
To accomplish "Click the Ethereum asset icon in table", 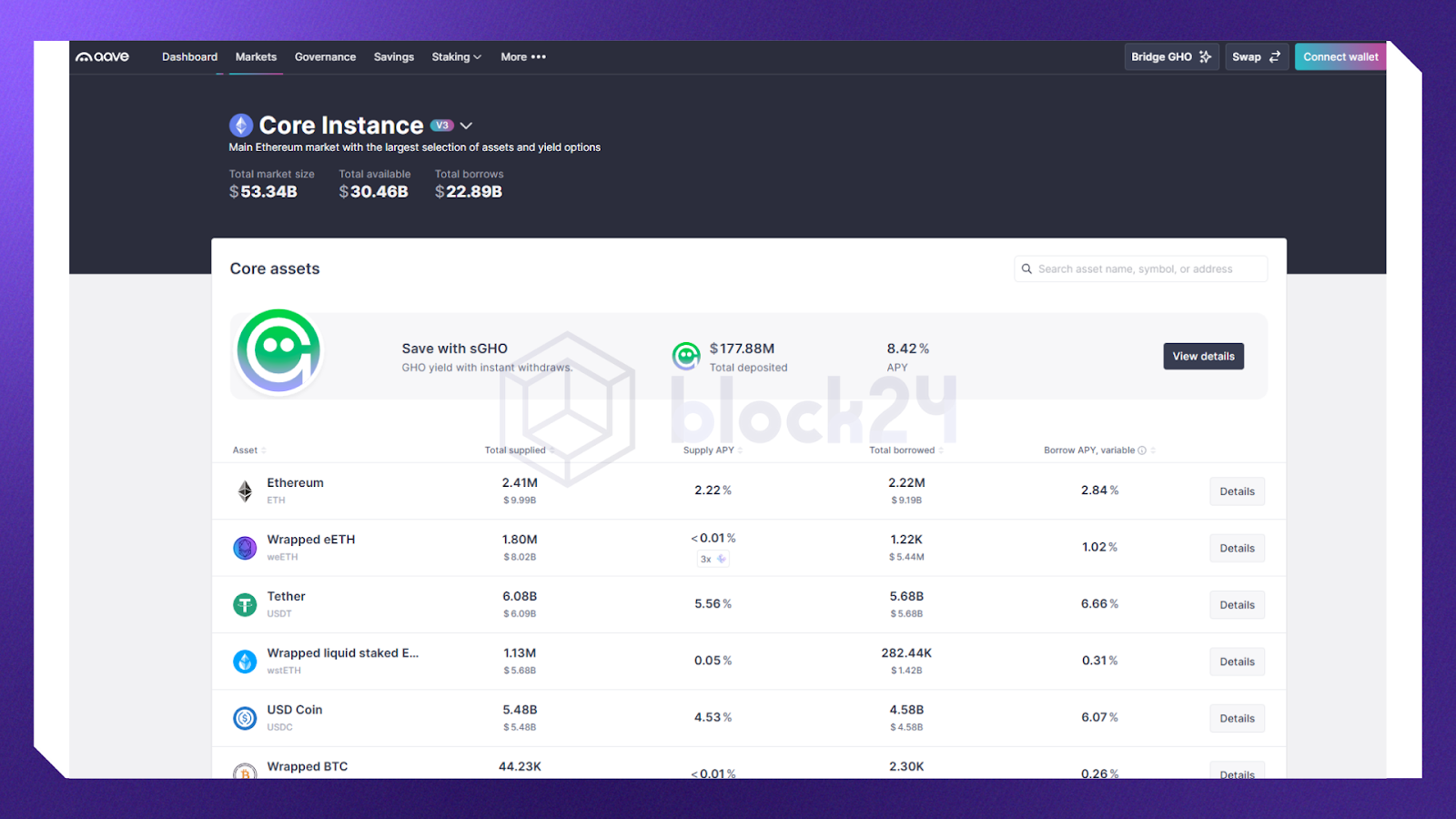I will click(245, 491).
